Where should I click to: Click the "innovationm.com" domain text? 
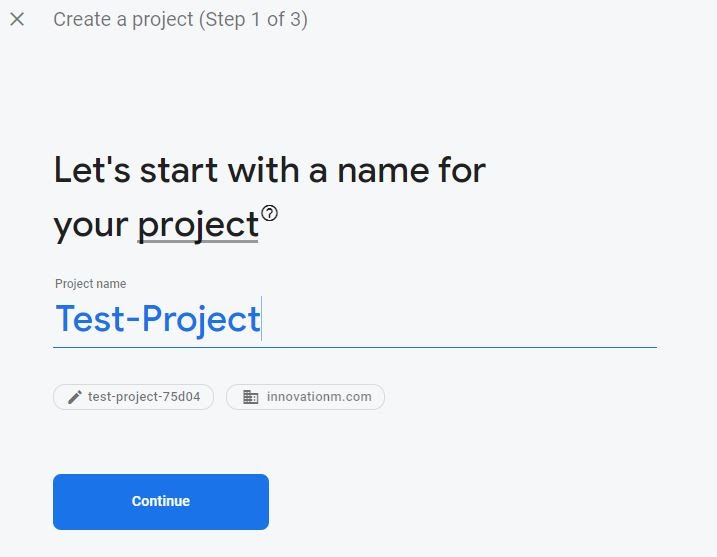[319, 397]
